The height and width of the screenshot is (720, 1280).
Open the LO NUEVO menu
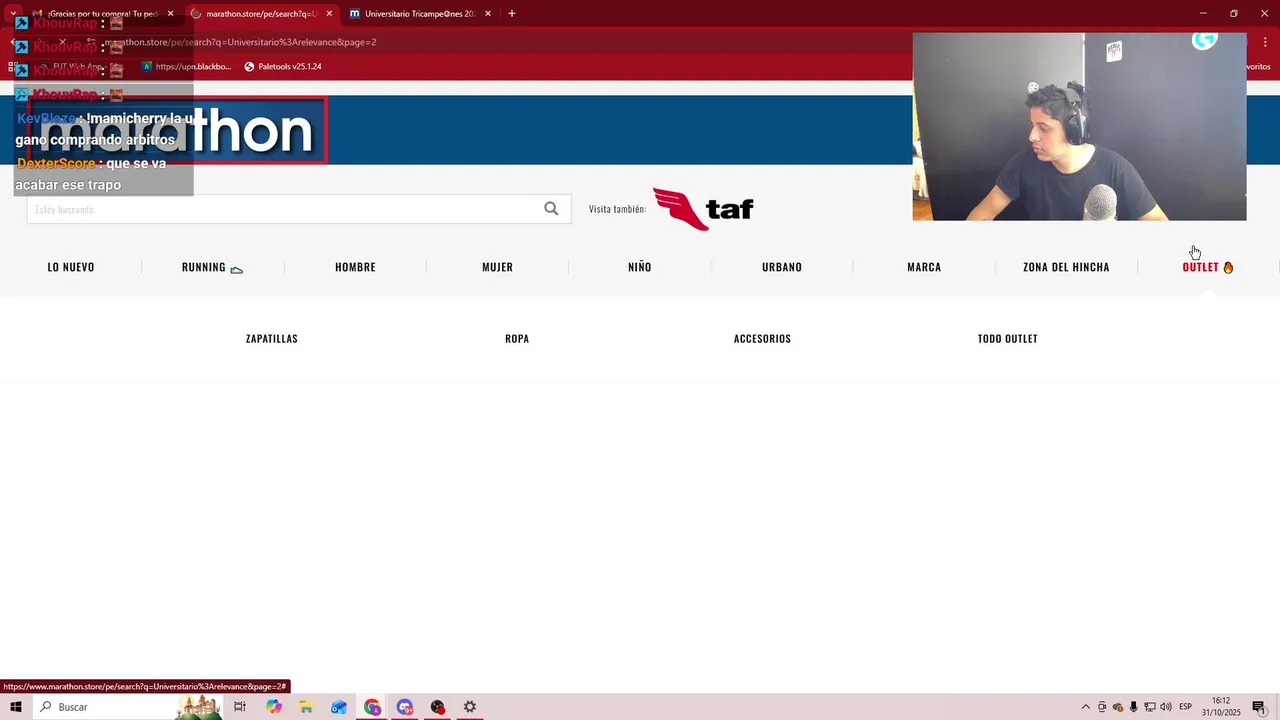pos(71,267)
